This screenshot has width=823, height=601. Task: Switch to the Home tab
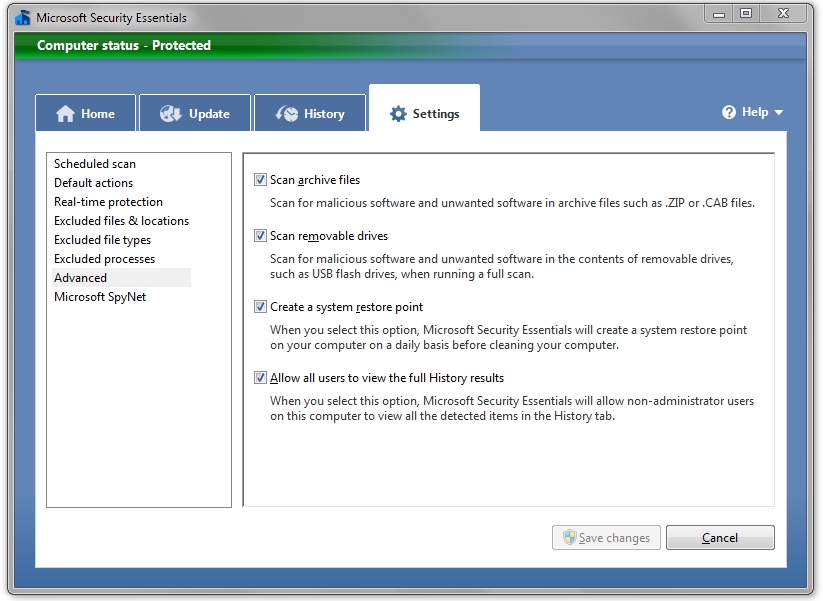[x=86, y=112]
